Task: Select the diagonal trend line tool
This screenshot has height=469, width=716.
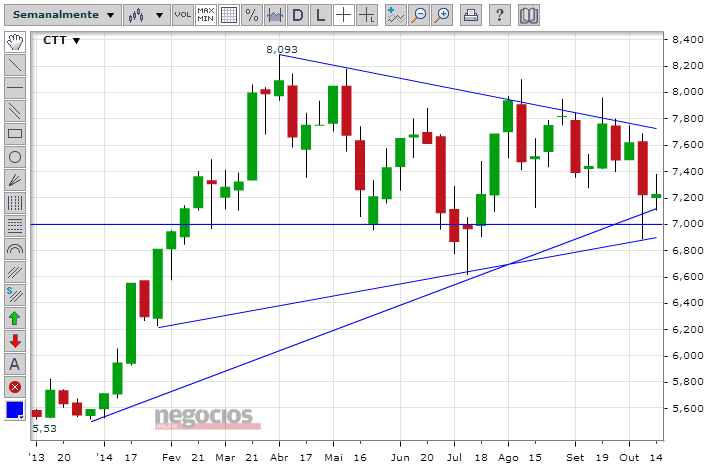Action: coord(15,65)
